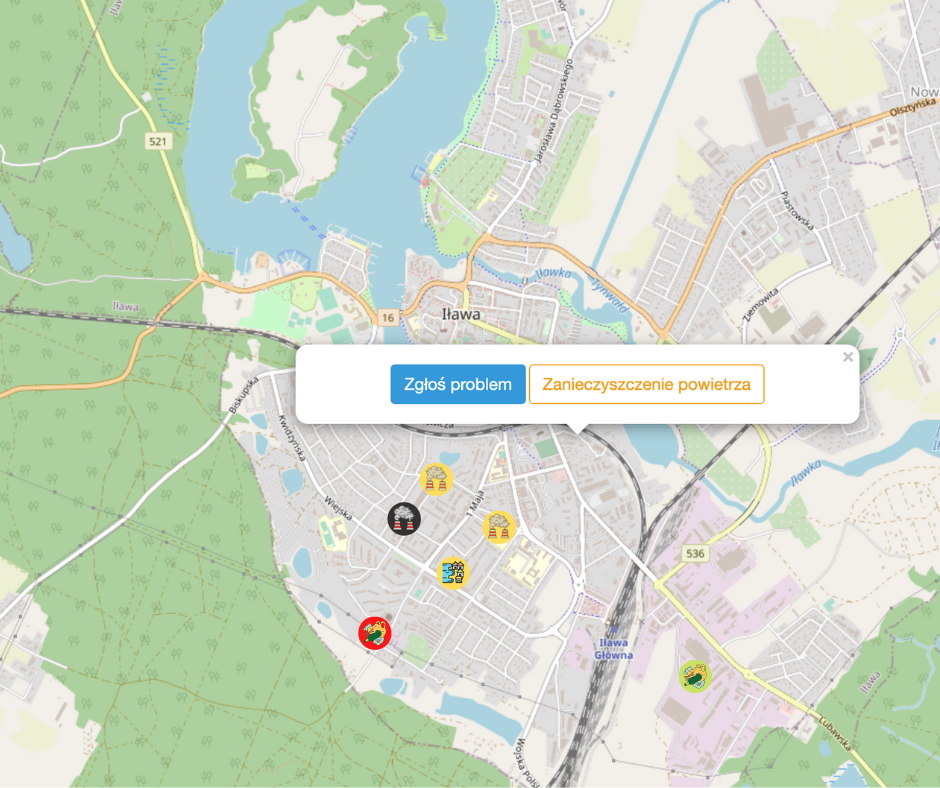Choose Zanieczyszczenie powietrza category button
940x788 pixels.
tap(646, 384)
